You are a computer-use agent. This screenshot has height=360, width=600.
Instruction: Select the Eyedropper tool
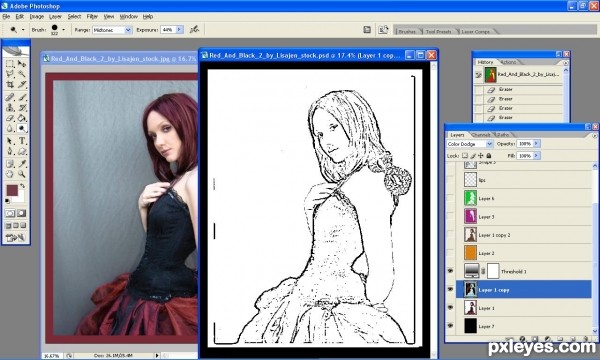click(x=22, y=164)
